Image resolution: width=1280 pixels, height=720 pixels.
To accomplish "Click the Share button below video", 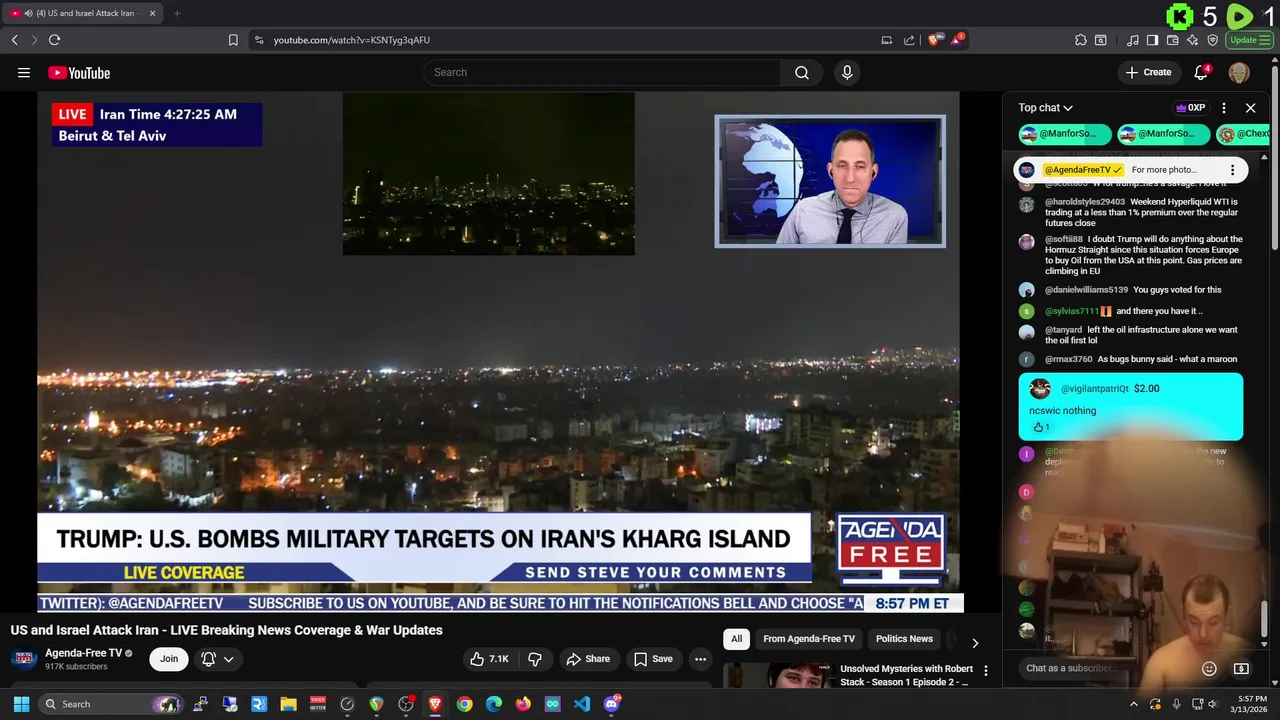I will [x=587, y=659].
